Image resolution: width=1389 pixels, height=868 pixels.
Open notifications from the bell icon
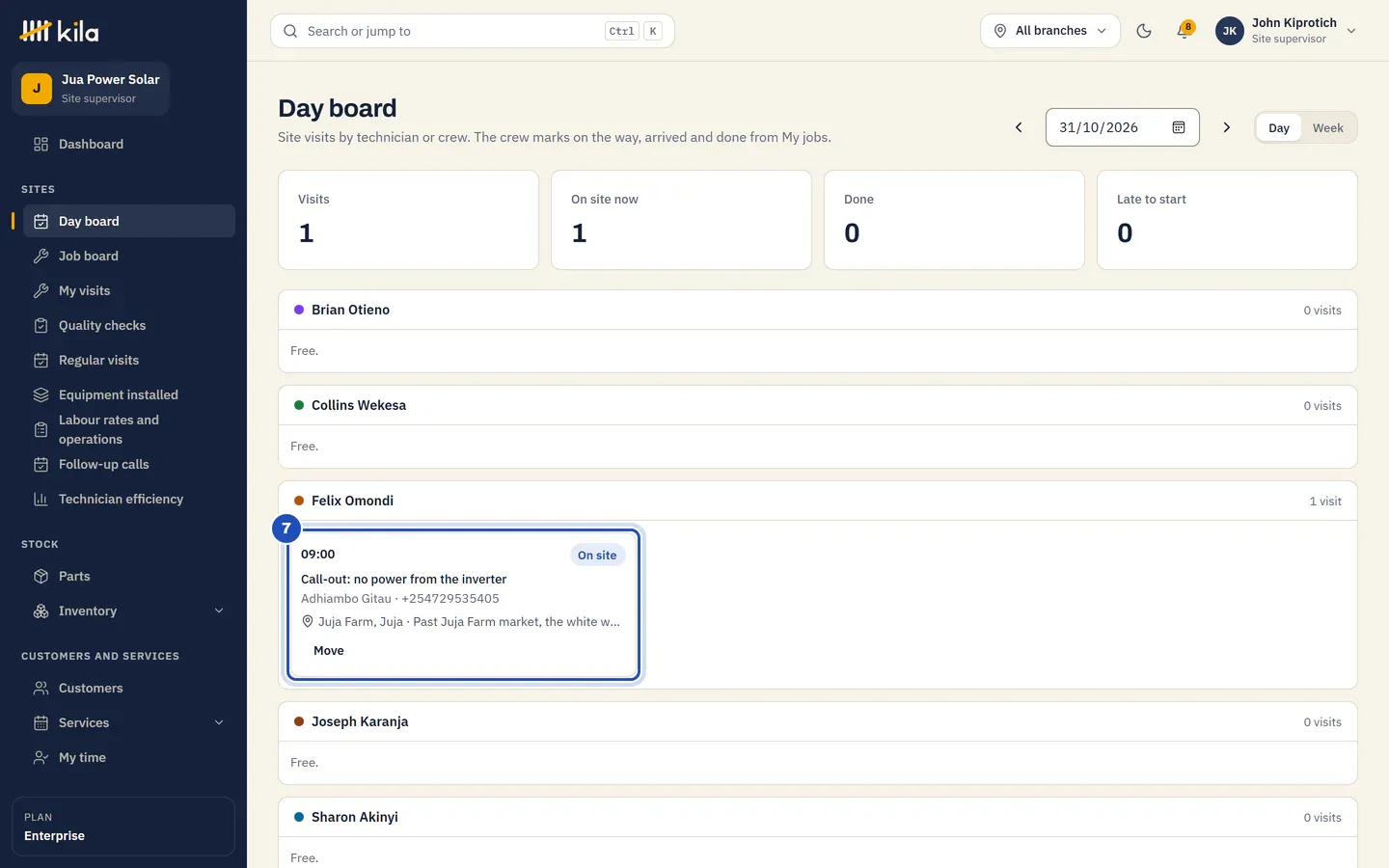pyautogui.click(x=1185, y=31)
